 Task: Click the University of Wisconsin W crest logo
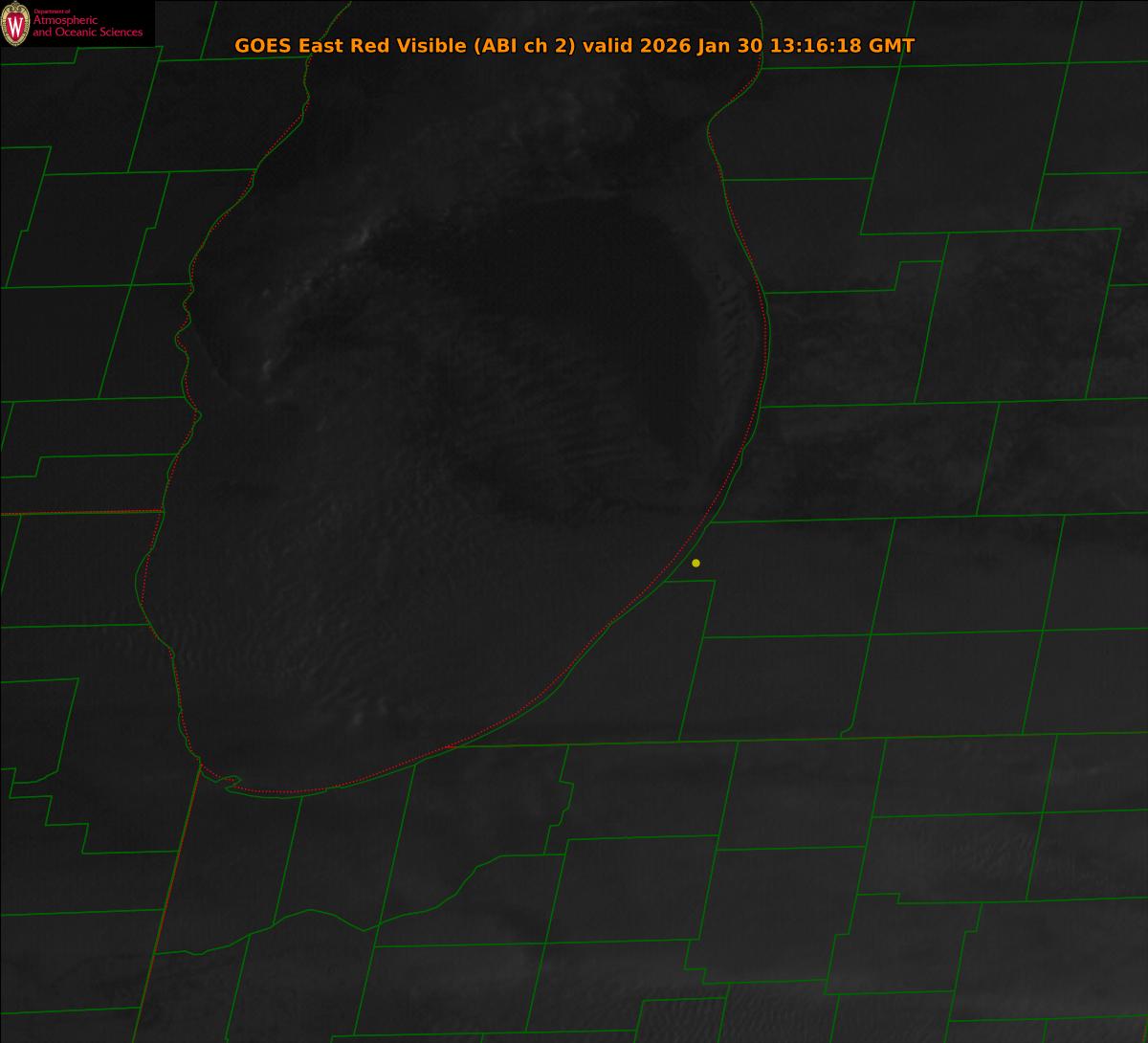click(15, 24)
